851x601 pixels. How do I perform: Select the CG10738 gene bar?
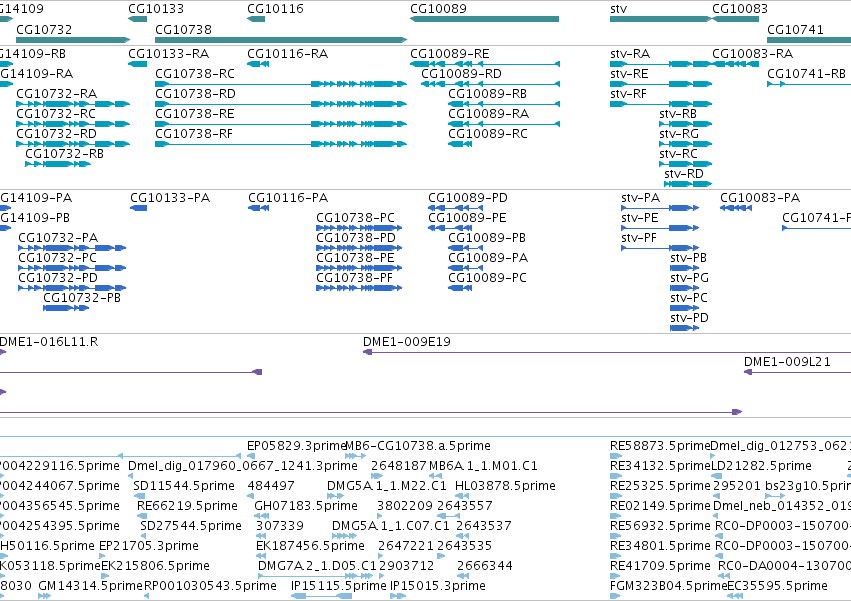click(x=281, y=40)
